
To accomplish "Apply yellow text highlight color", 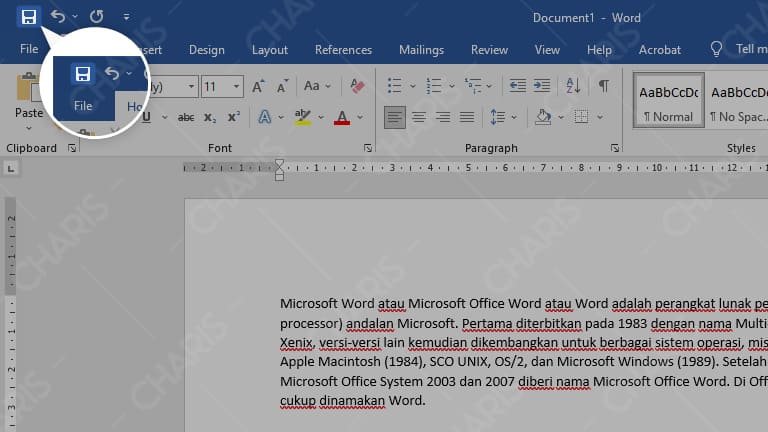I will tap(303, 117).
